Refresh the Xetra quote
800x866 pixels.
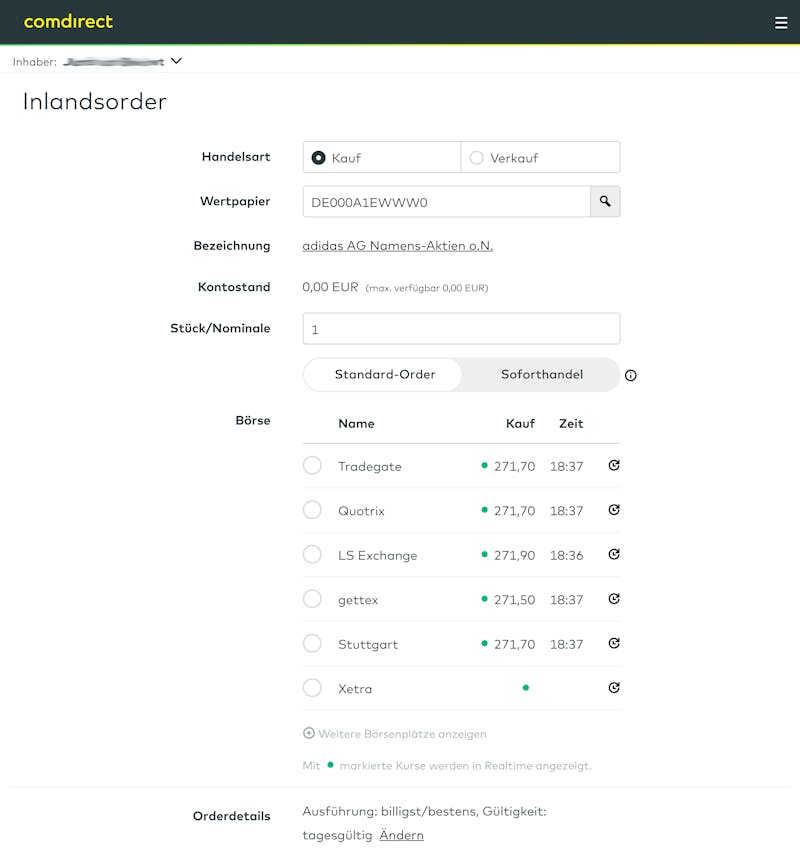[614, 688]
